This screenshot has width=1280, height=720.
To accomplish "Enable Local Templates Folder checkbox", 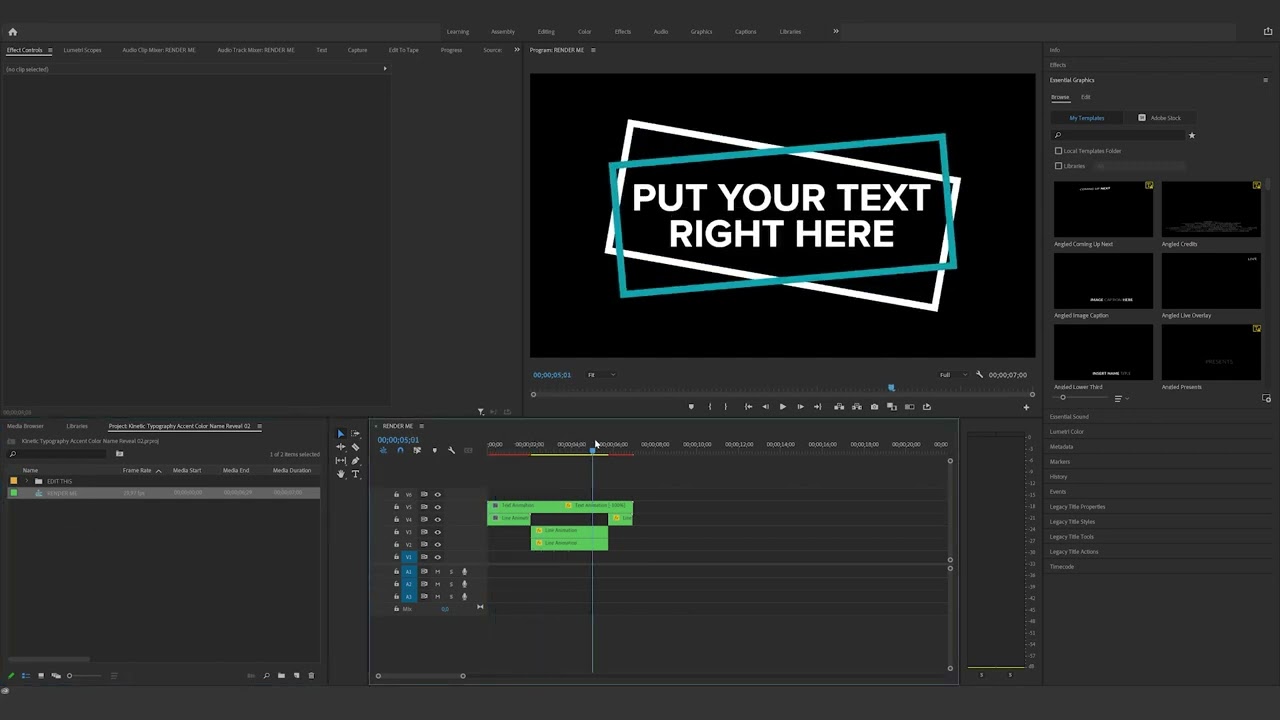I will coord(1059,151).
